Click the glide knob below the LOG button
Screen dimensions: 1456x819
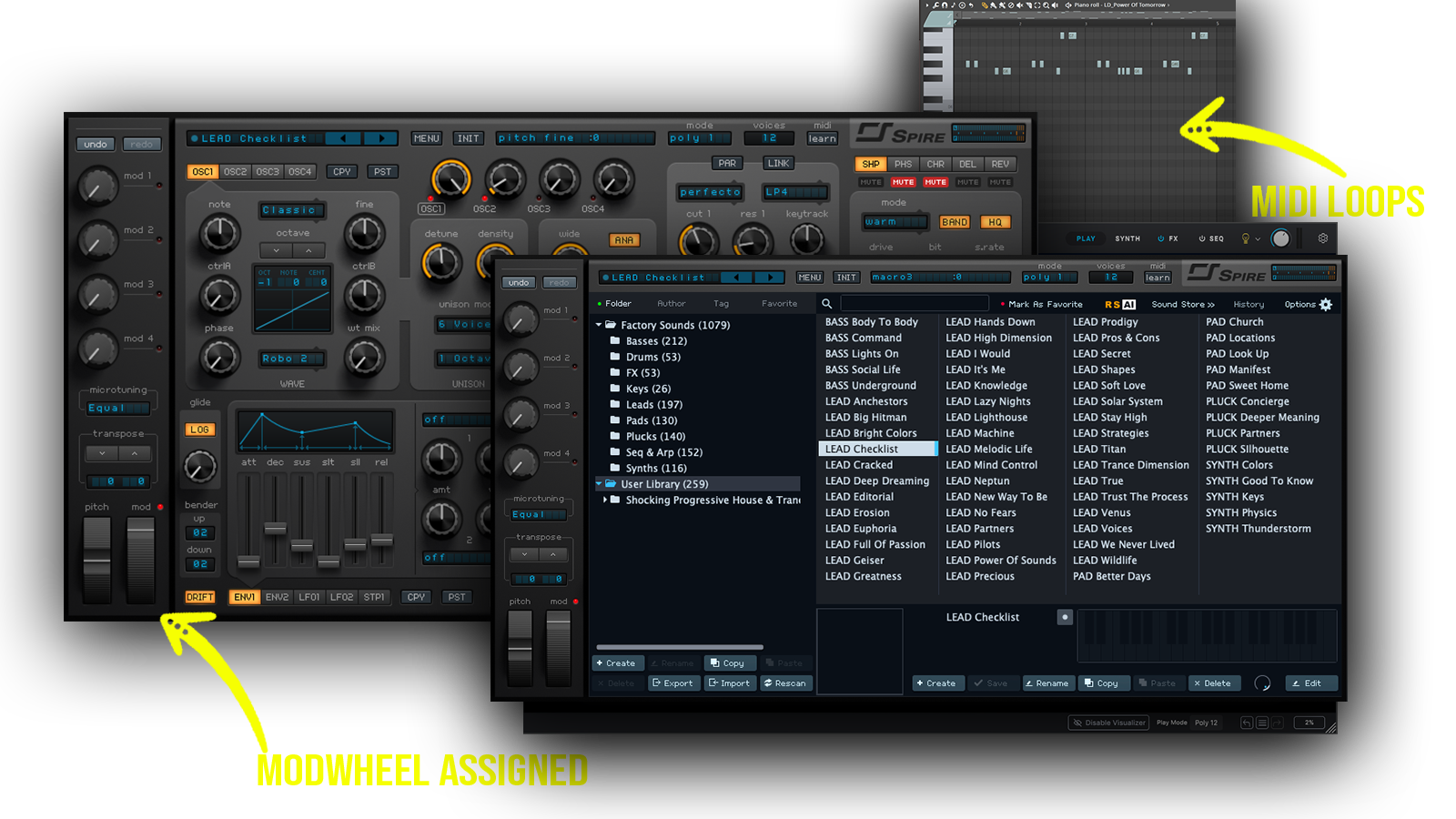click(x=199, y=467)
